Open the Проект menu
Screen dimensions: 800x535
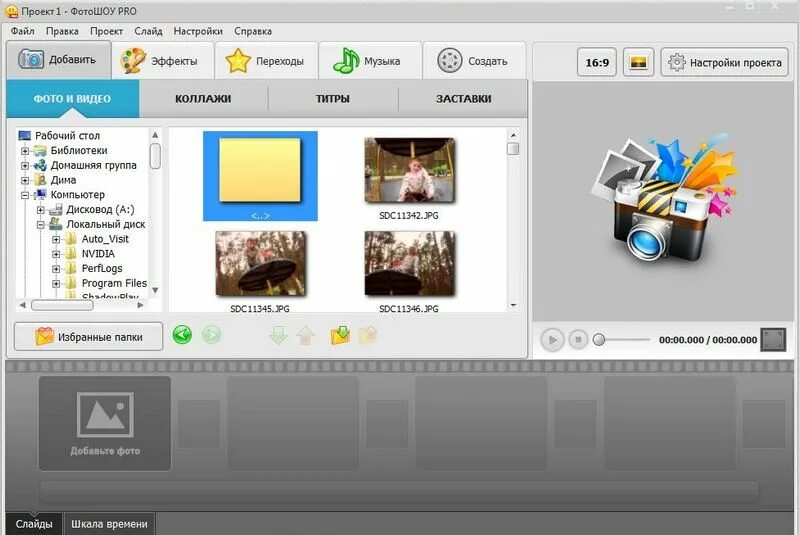pyautogui.click(x=107, y=31)
